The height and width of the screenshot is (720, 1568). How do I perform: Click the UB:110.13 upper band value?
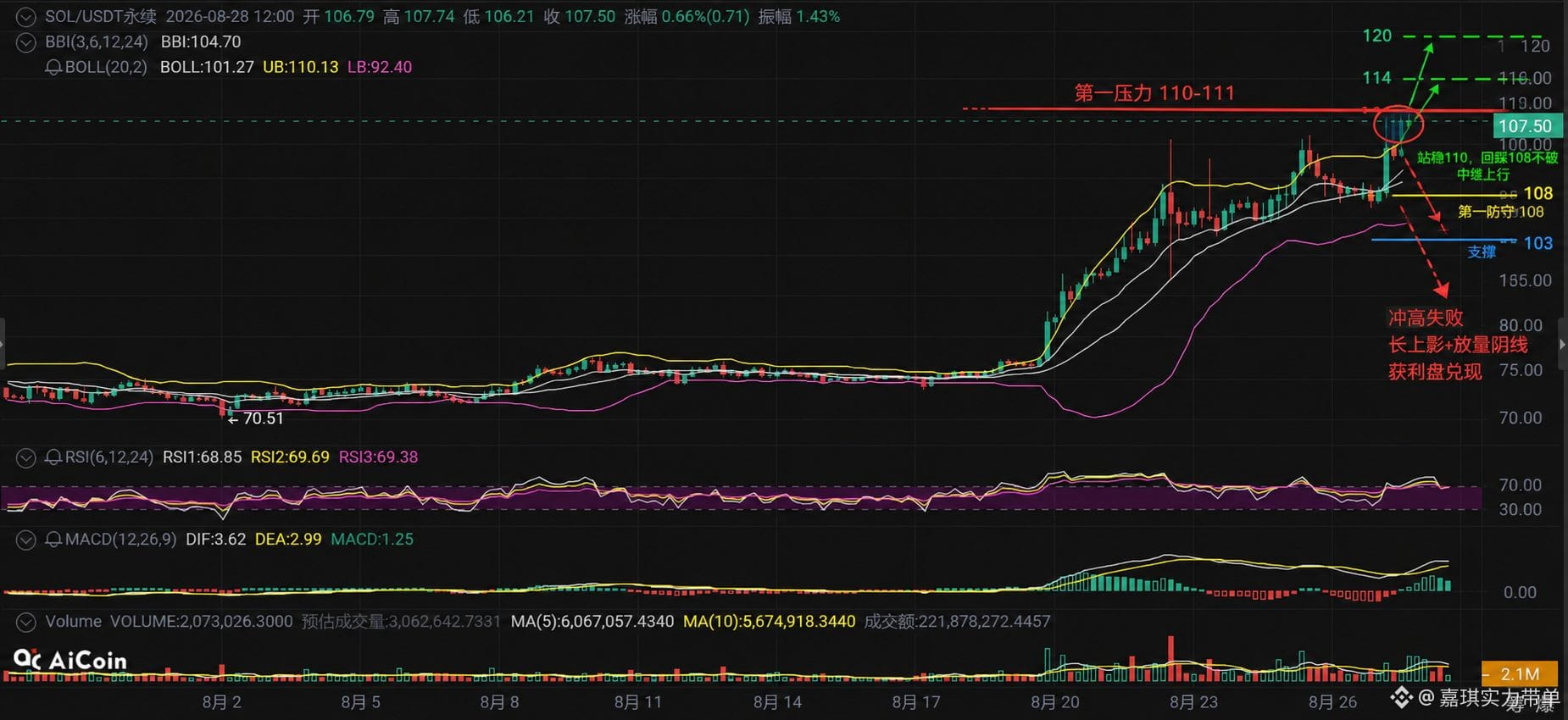[x=301, y=67]
